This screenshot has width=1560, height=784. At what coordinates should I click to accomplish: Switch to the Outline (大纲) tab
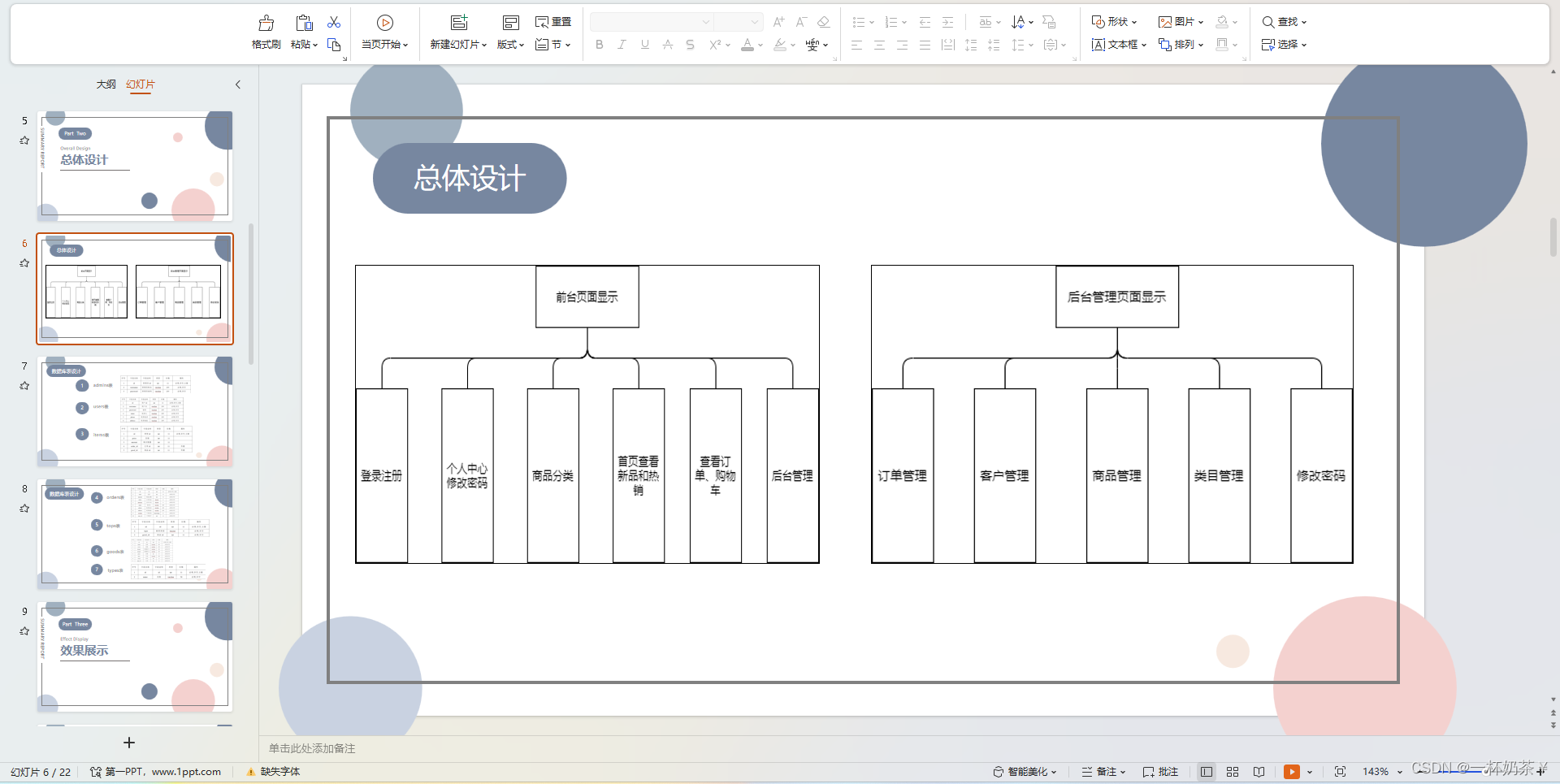106,84
